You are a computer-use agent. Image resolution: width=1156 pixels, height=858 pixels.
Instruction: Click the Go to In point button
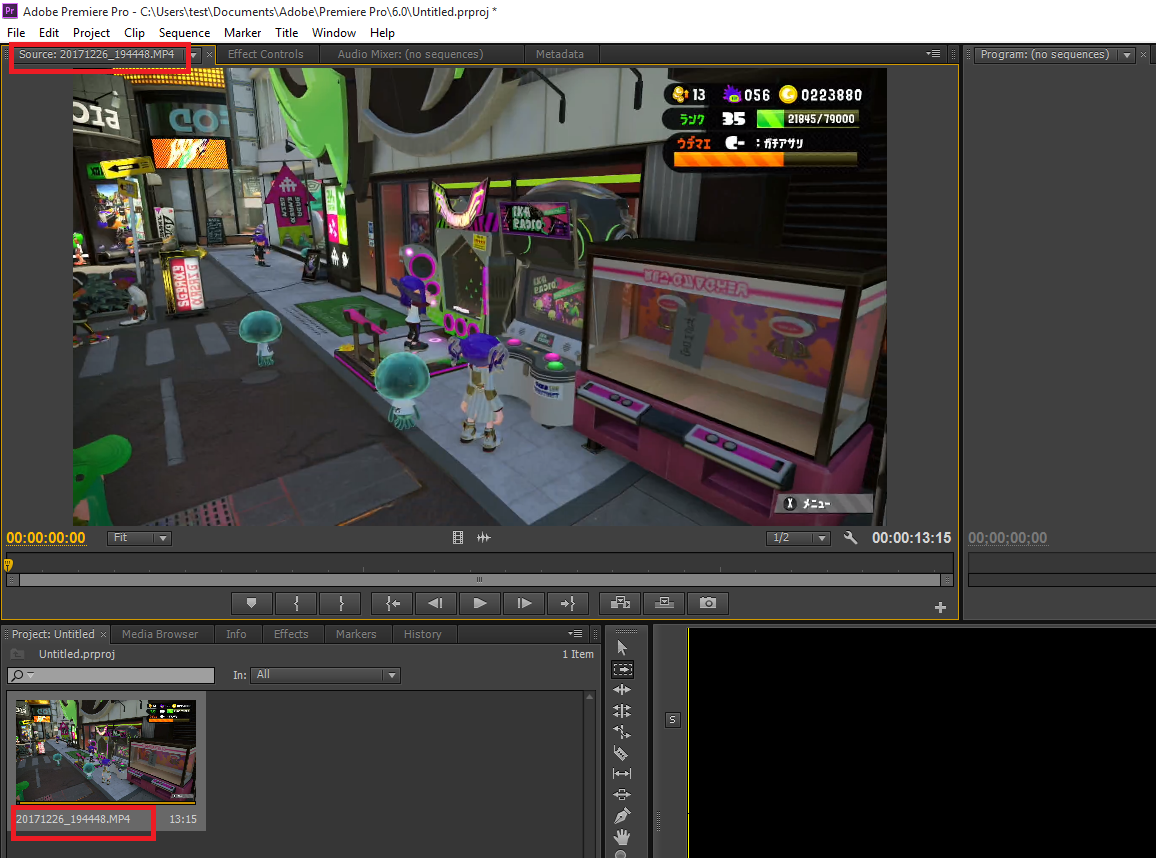tap(392, 603)
